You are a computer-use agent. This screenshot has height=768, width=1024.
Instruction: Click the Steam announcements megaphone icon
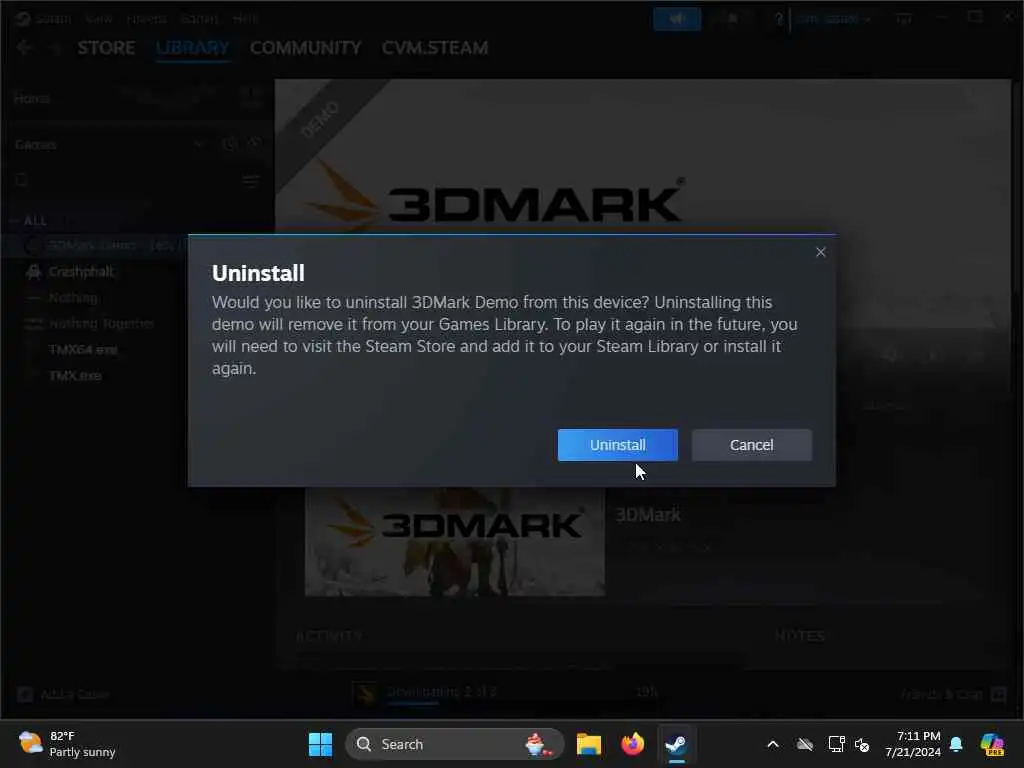point(677,19)
